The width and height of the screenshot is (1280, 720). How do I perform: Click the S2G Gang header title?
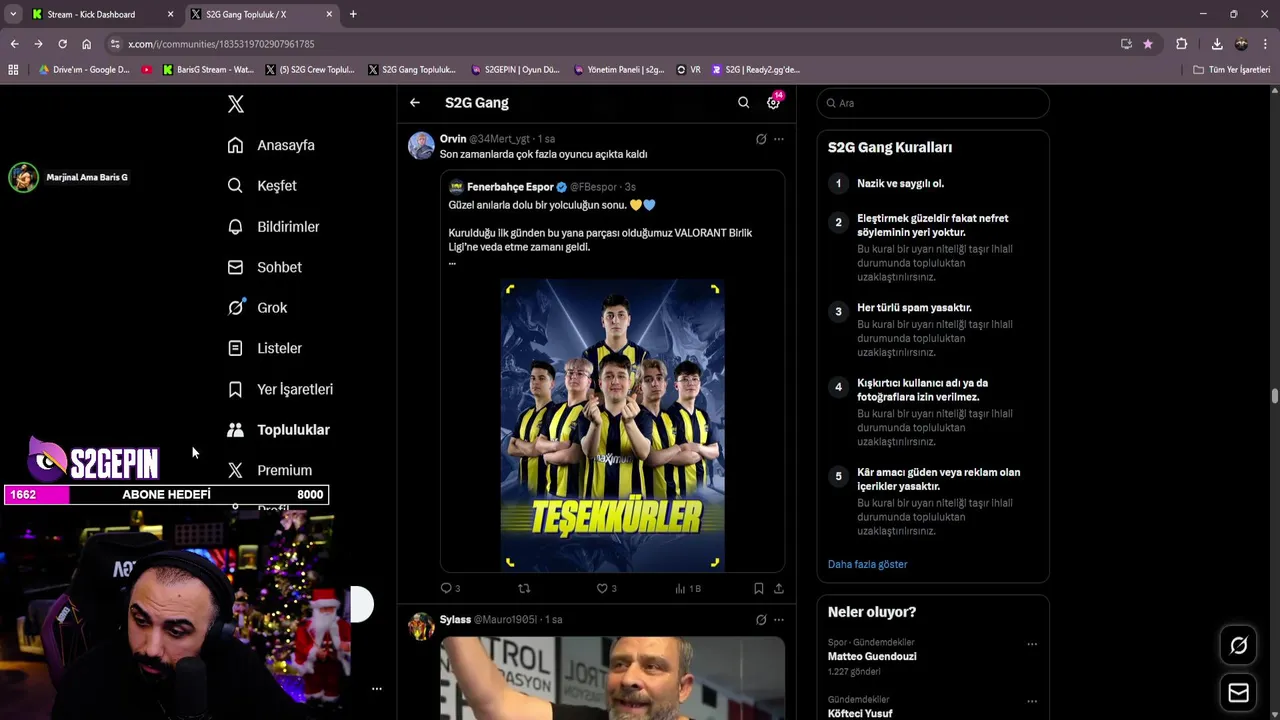click(477, 102)
